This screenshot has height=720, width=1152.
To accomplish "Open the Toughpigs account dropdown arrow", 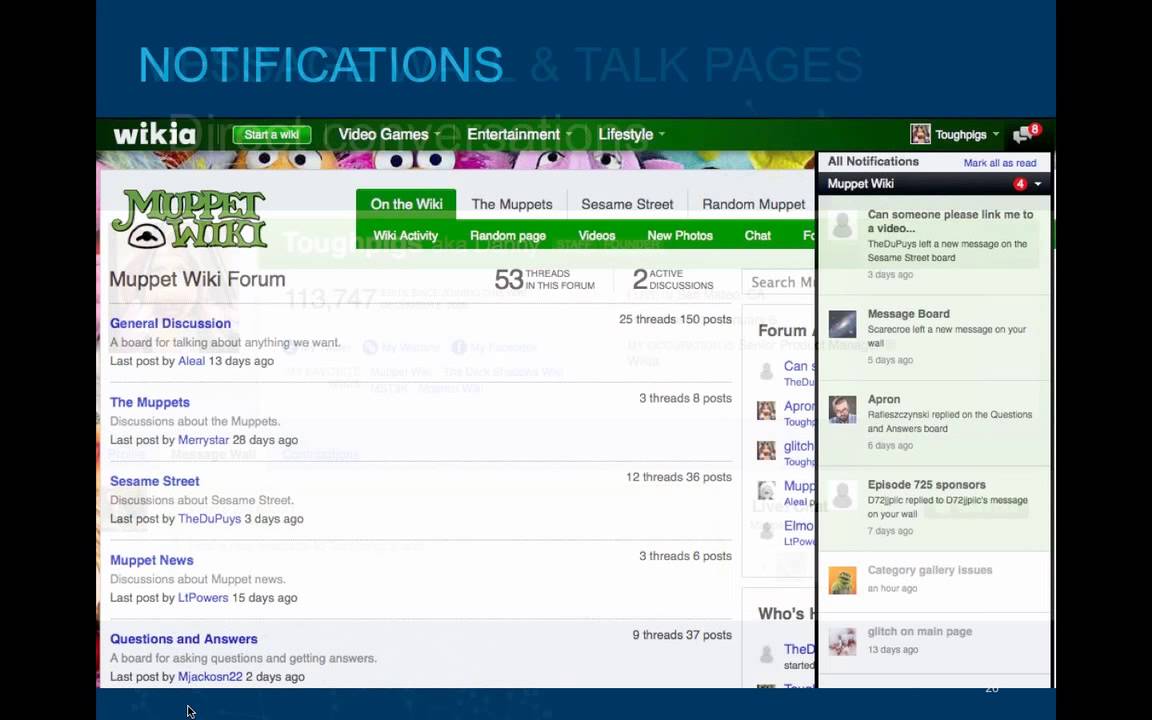I will [996, 134].
